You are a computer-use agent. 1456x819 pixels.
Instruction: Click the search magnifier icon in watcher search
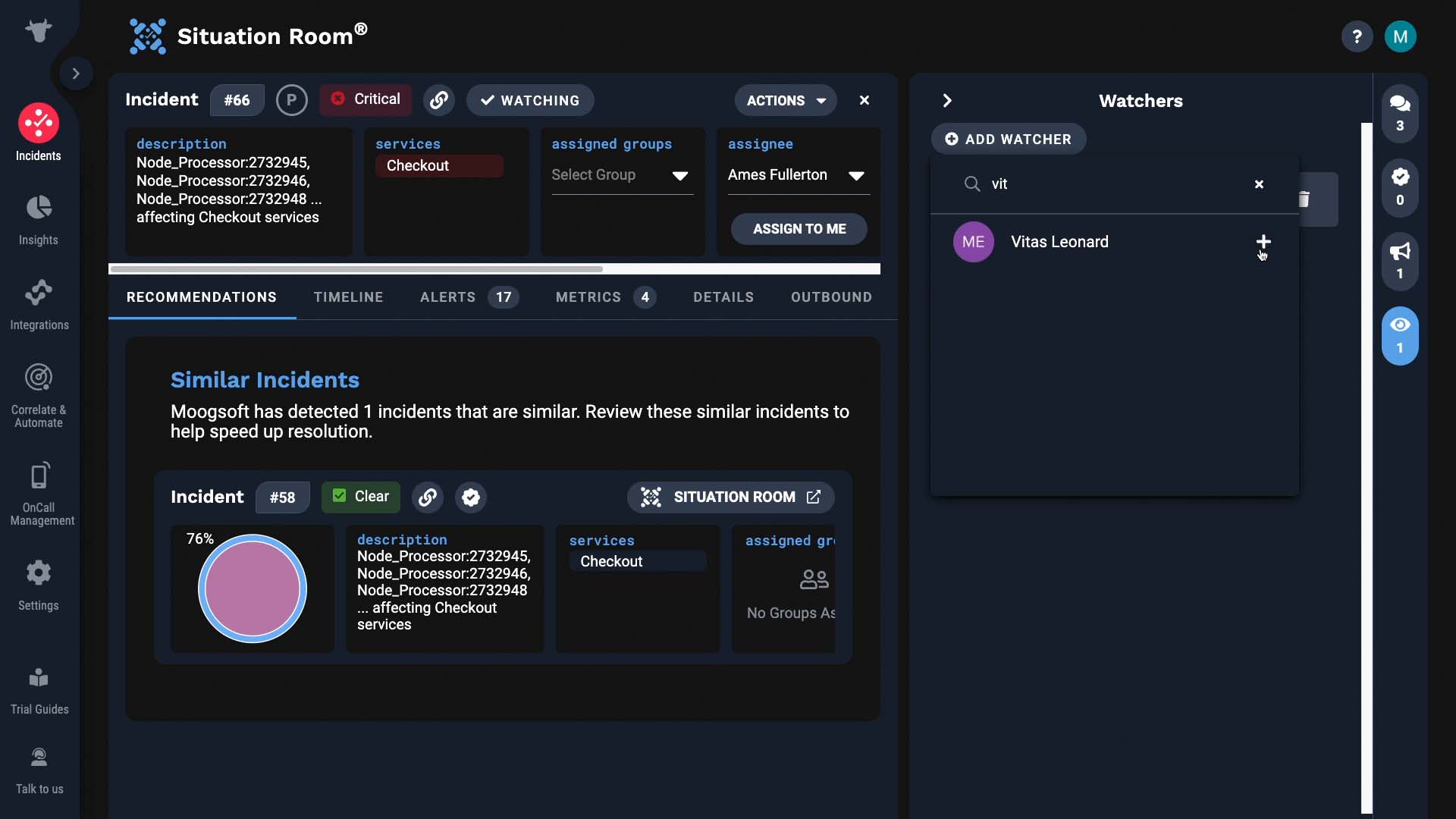(x=971, y=184)
